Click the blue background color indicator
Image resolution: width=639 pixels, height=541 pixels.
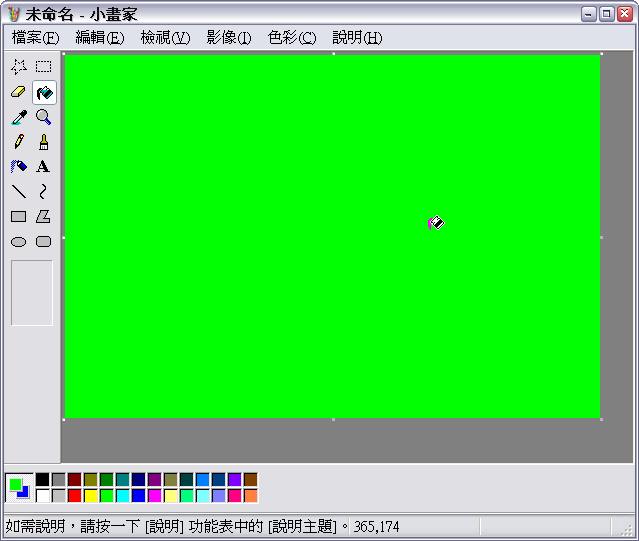pos(25,493)
